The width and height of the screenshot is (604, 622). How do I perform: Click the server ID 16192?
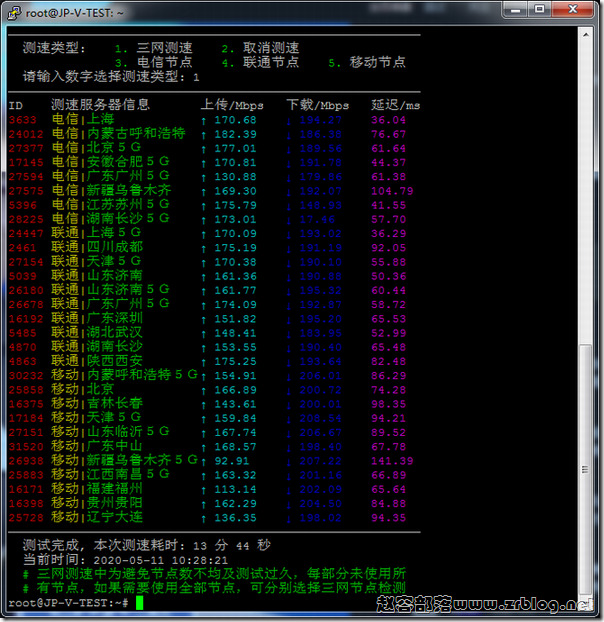26,319
